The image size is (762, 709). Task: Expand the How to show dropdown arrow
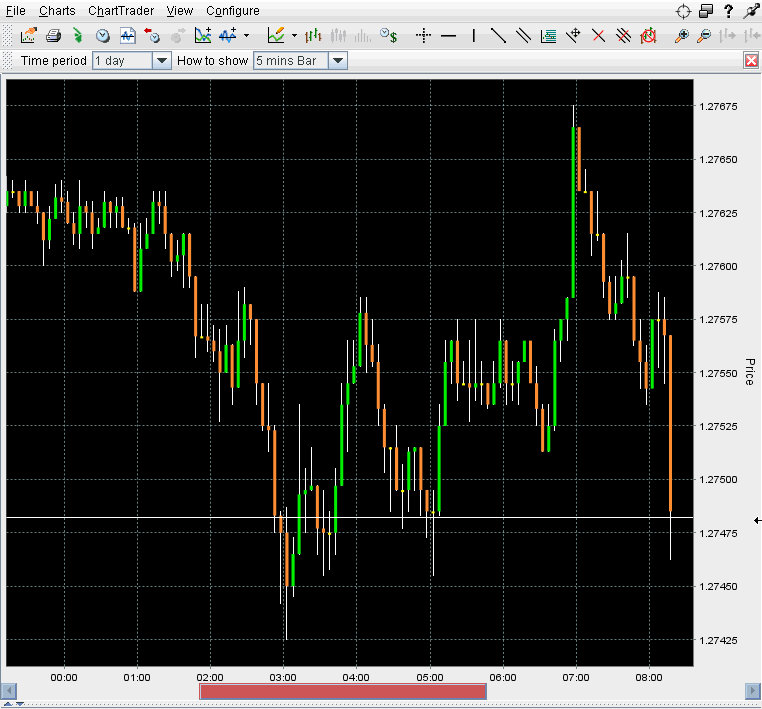pyautogui.click(x=338, y=61)
